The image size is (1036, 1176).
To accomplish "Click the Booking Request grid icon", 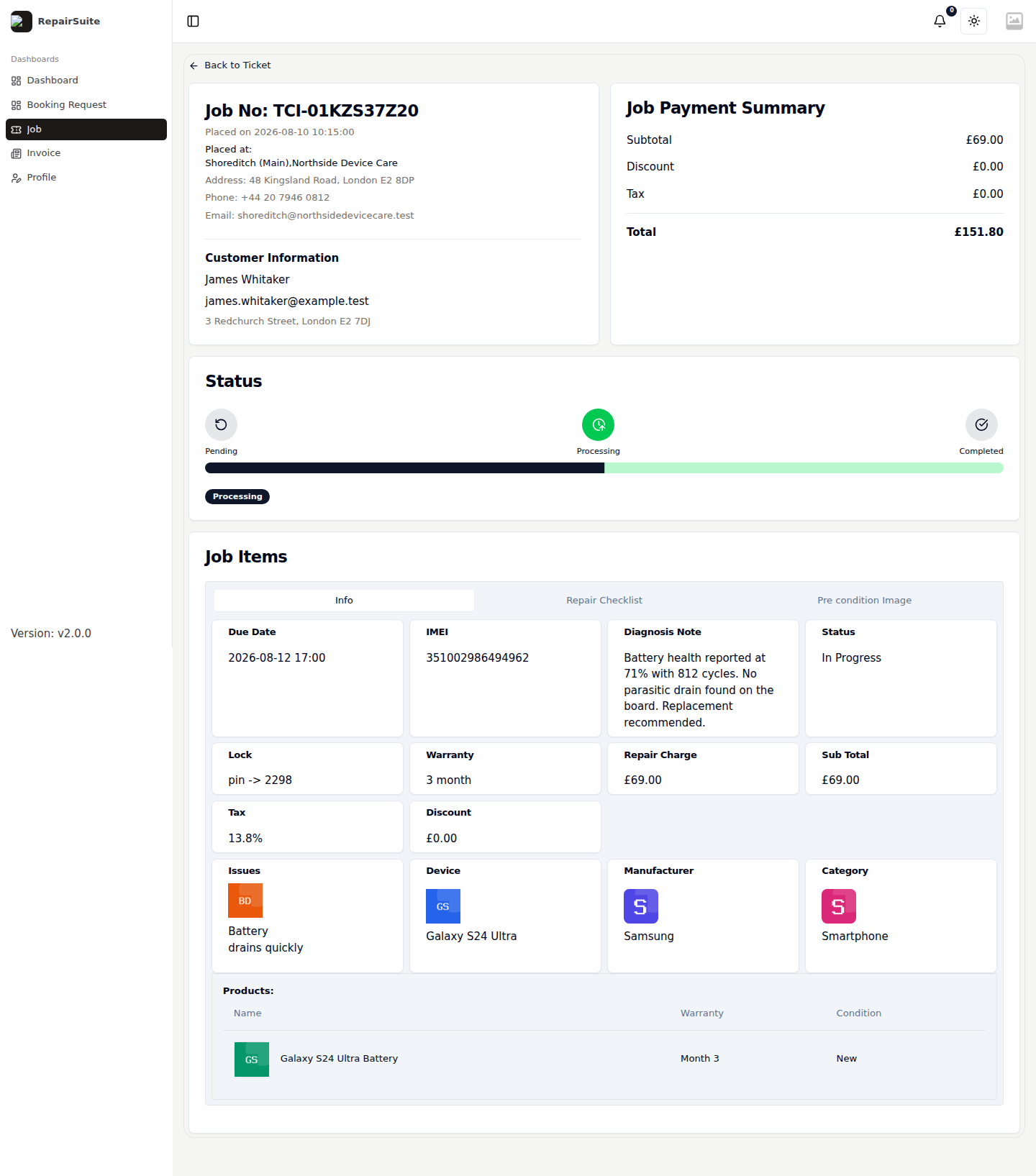I will click(x=17, y=106).
